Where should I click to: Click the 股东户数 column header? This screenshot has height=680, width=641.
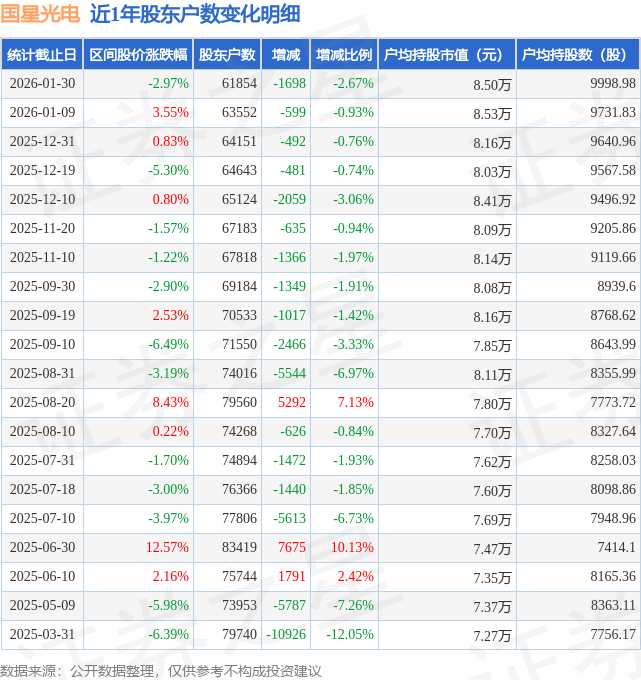(227, 55)
